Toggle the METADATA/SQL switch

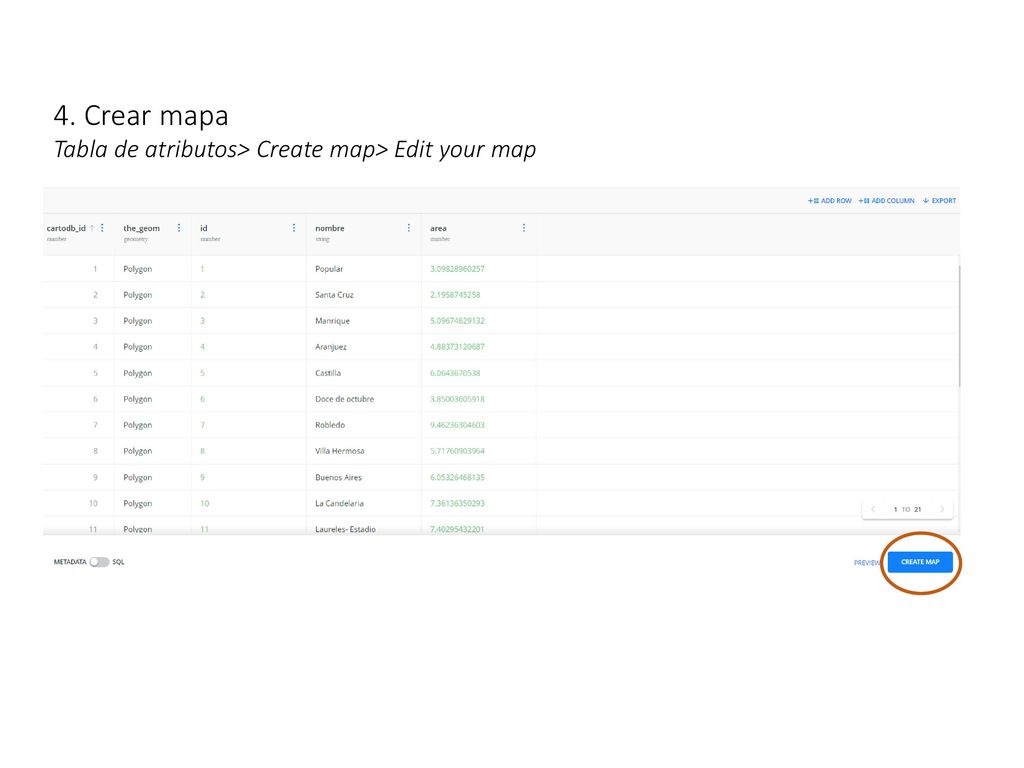99,562
